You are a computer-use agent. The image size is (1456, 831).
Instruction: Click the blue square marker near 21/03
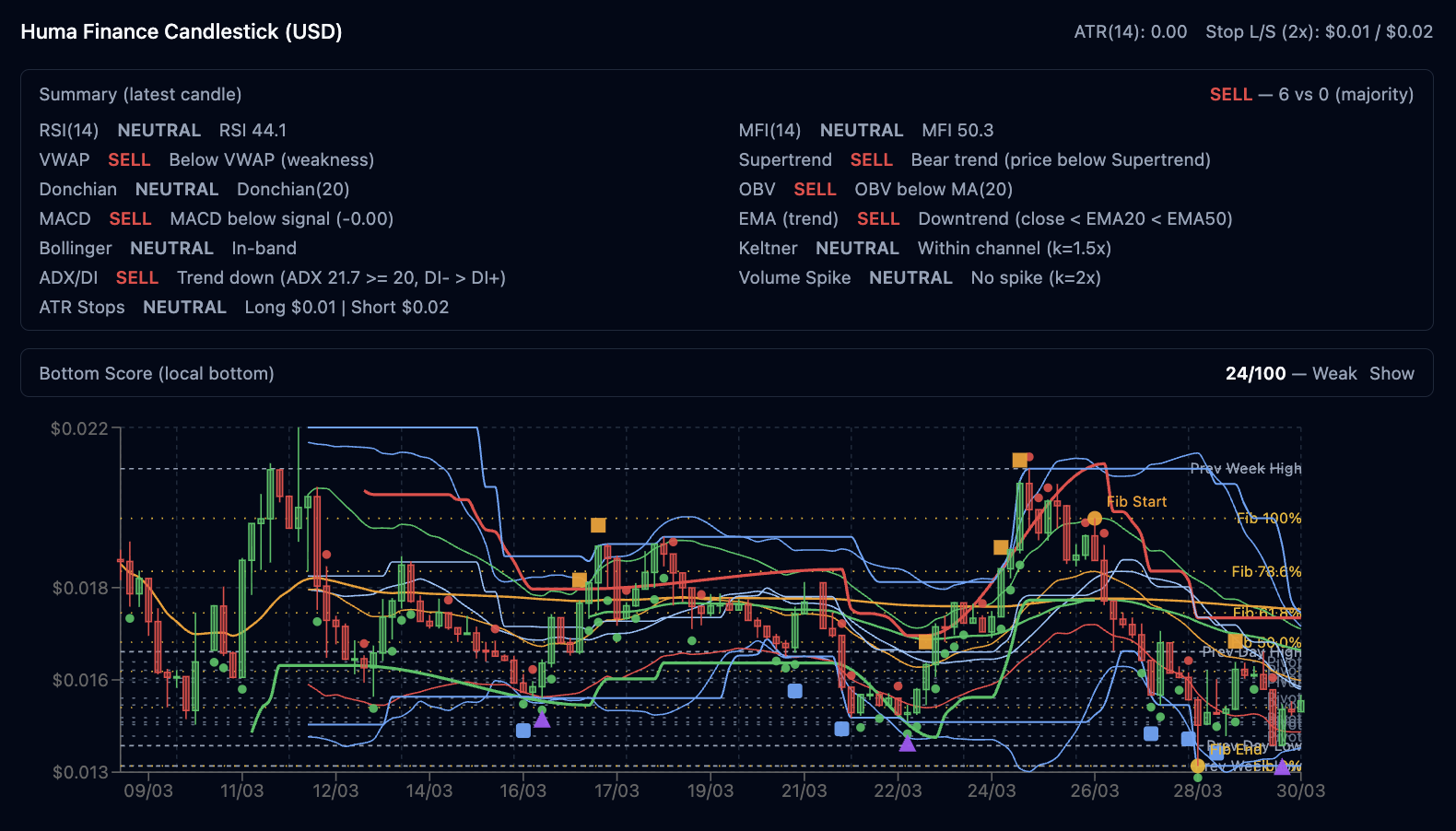[795, 690]
